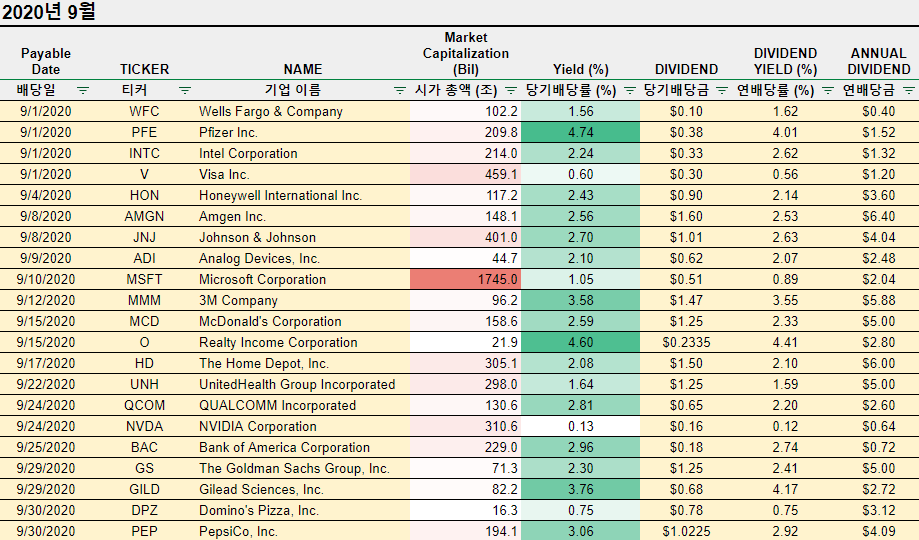Select the NVDA ticker cell

pos(144,426)
